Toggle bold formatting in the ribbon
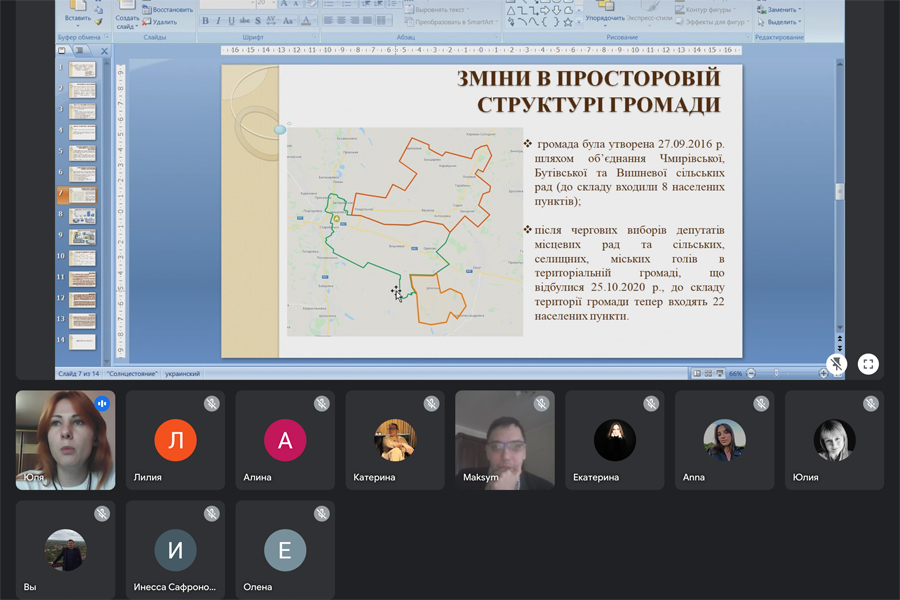 pos(205,20)
